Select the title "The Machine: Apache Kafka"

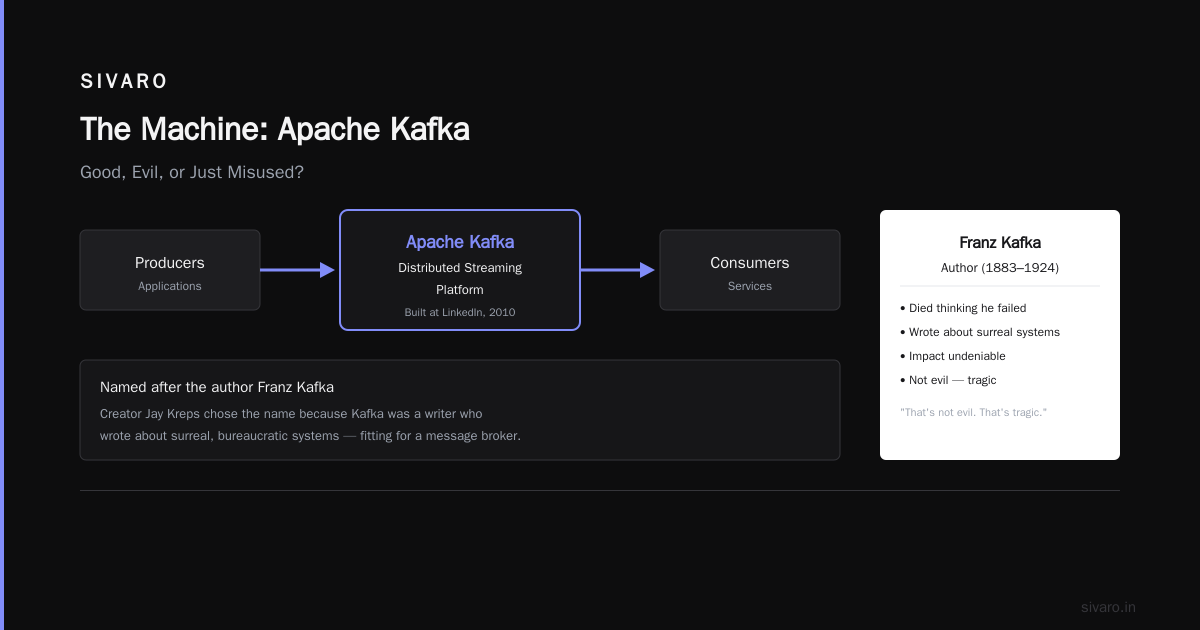point(275,129)
